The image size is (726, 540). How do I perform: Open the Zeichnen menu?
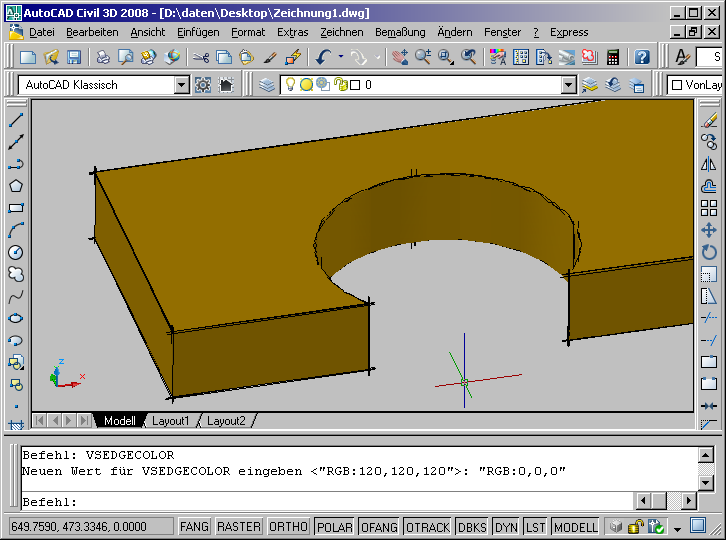341,32
